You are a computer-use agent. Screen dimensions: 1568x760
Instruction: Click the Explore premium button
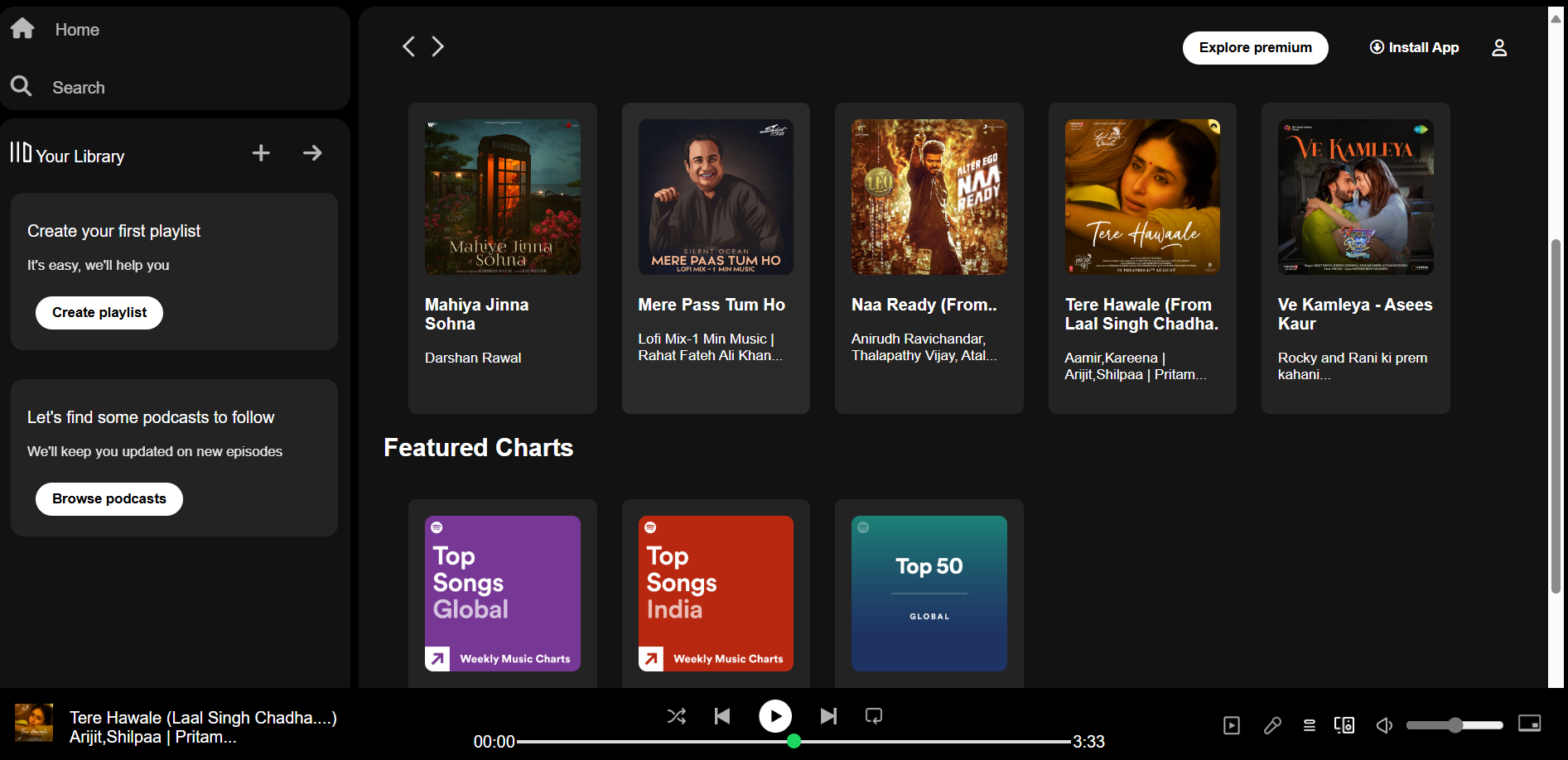(1255, 48)
